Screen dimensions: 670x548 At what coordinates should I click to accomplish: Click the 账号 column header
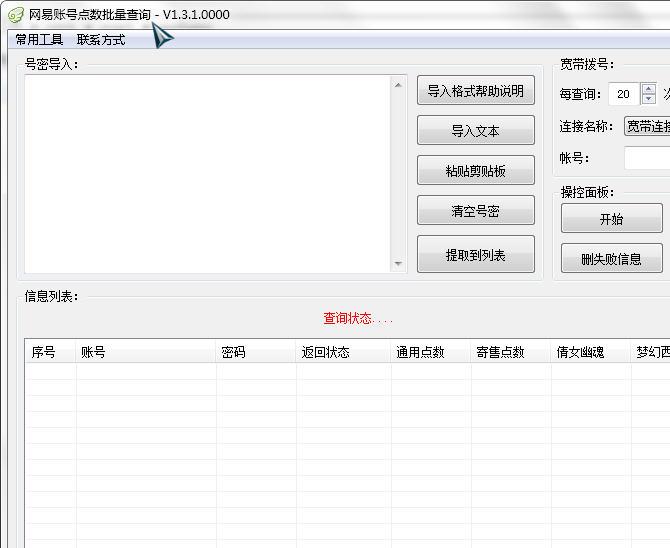(x=146, y=352)
